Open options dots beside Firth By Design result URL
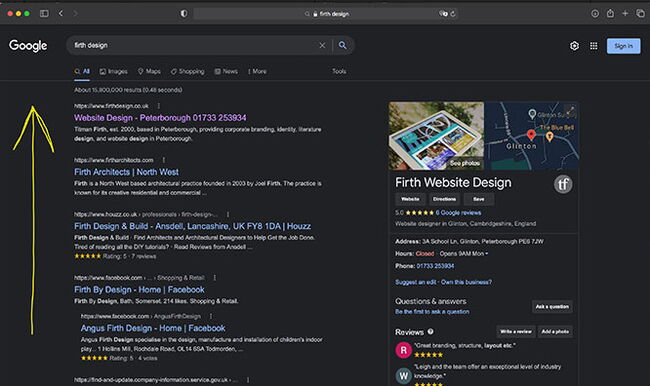The image size is (650, 386). 215,278
